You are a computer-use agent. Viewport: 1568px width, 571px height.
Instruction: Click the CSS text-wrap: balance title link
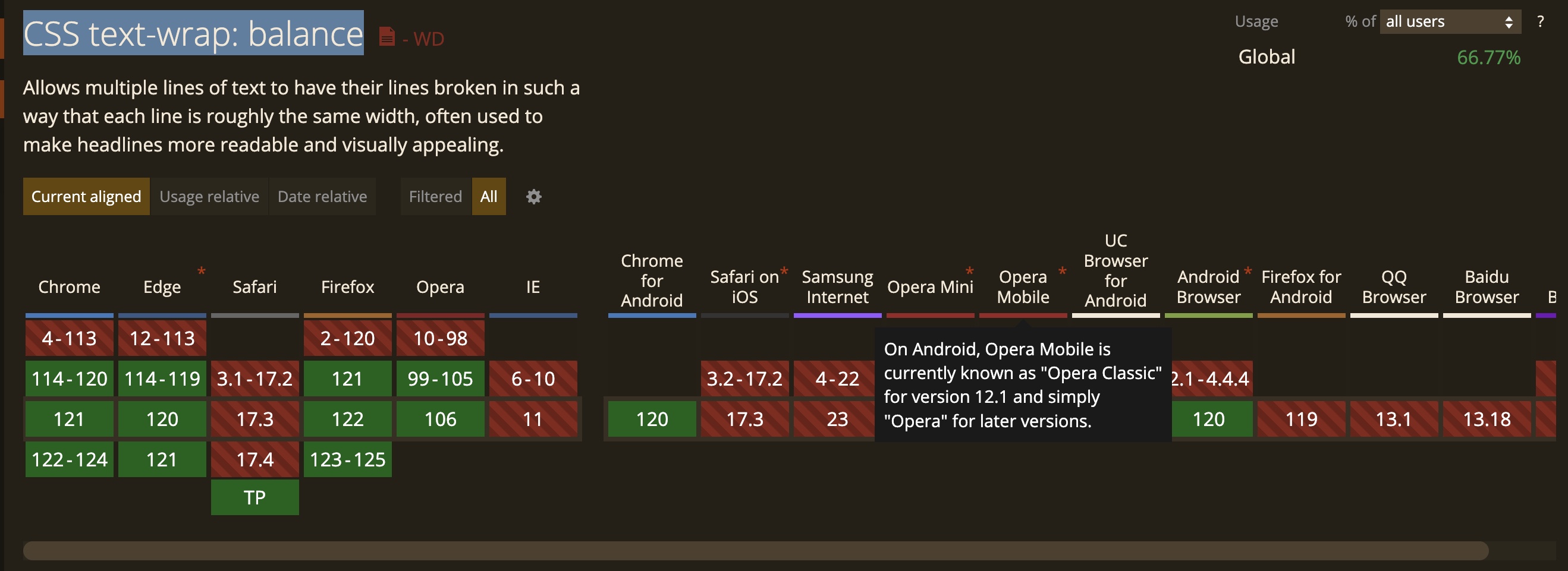coord(193,33)
